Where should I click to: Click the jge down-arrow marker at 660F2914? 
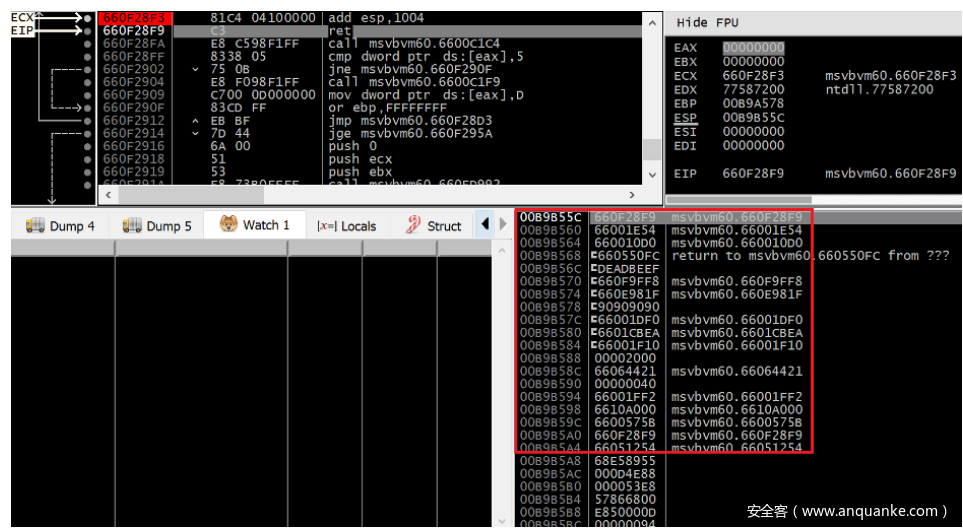pyautogui.click(x=196, y=133)
